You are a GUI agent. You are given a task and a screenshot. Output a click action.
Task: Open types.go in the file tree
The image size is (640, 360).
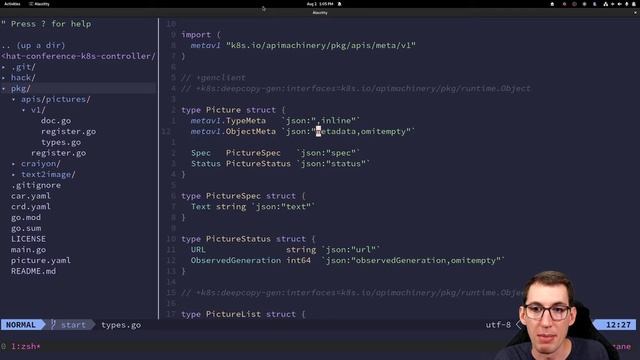pos(61,142)
